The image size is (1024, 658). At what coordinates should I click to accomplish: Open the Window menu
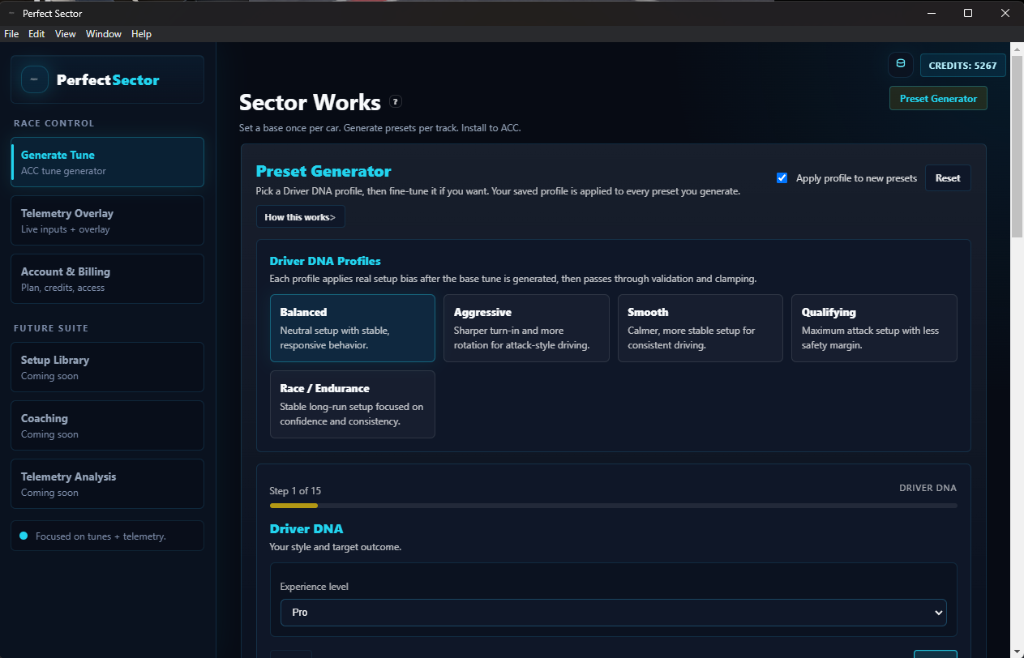(104, 34)
